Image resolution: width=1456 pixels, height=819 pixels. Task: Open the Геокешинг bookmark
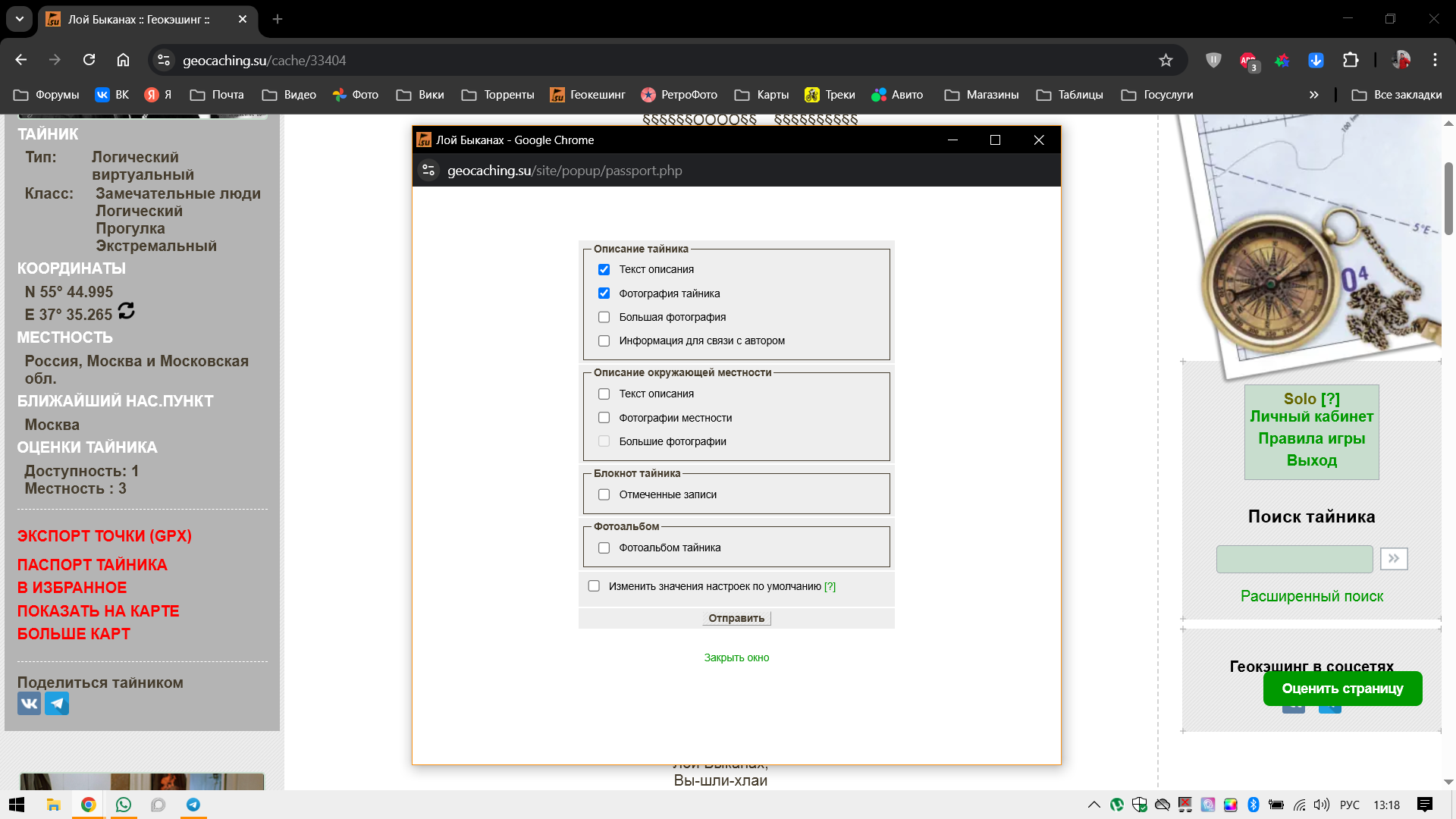[x=588, y=95]
